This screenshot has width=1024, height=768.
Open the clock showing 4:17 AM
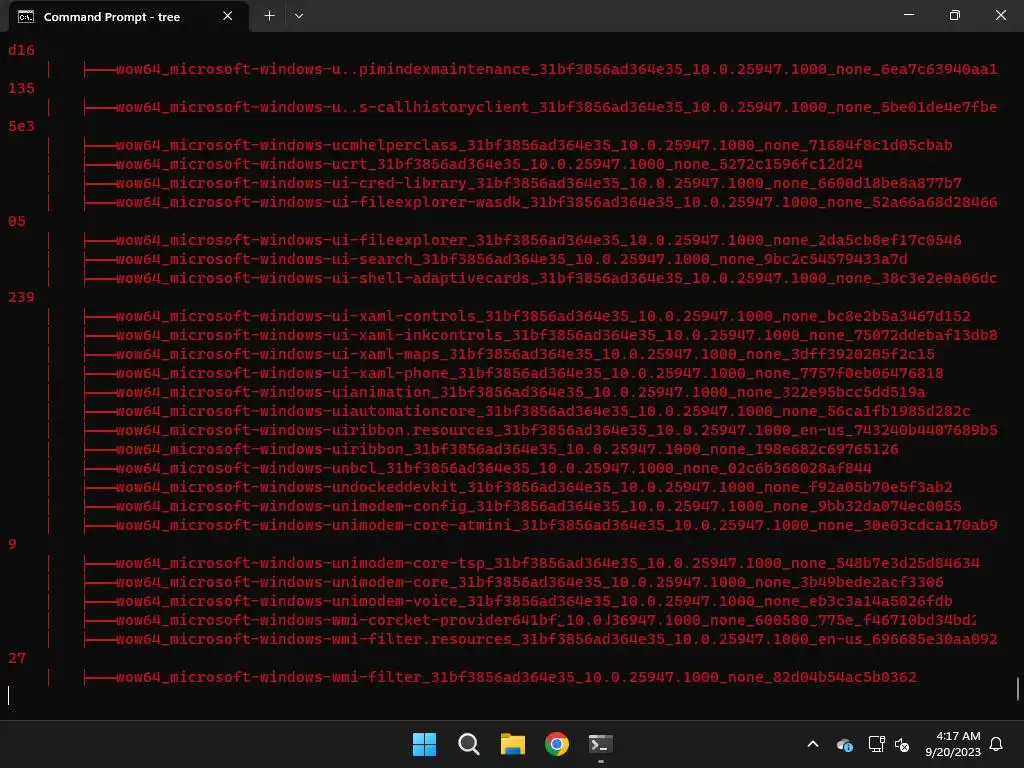tap(953, 744)
